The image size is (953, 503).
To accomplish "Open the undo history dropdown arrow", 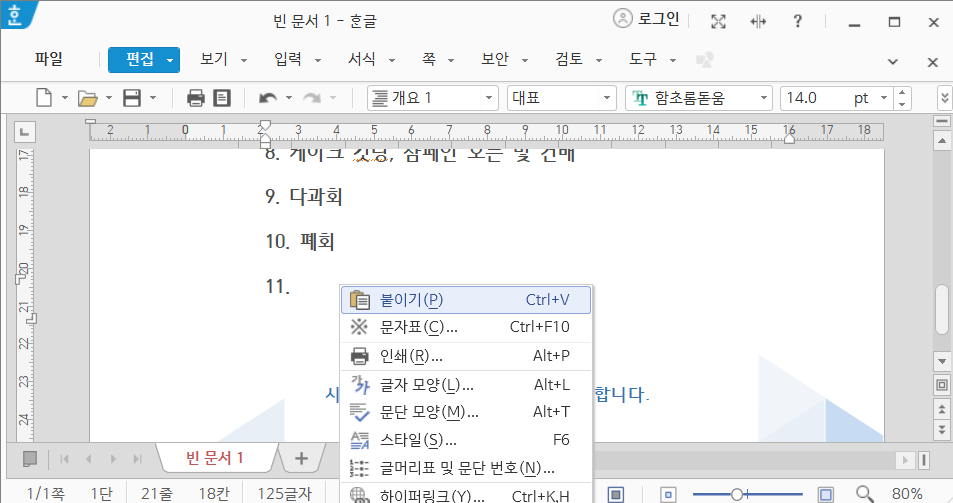I will click(289, 98).
